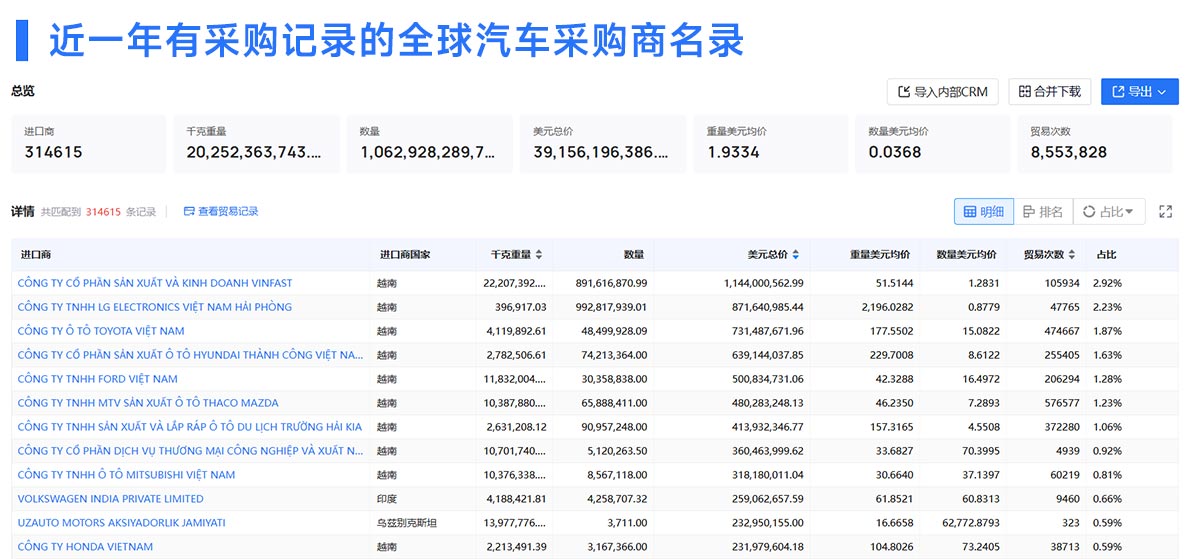This screenshot has width=1190, height=559.
Task: Open LG ELECTRONICS VIỆT NAM HẢI PHÒNG link
Action: coord(155,307)
